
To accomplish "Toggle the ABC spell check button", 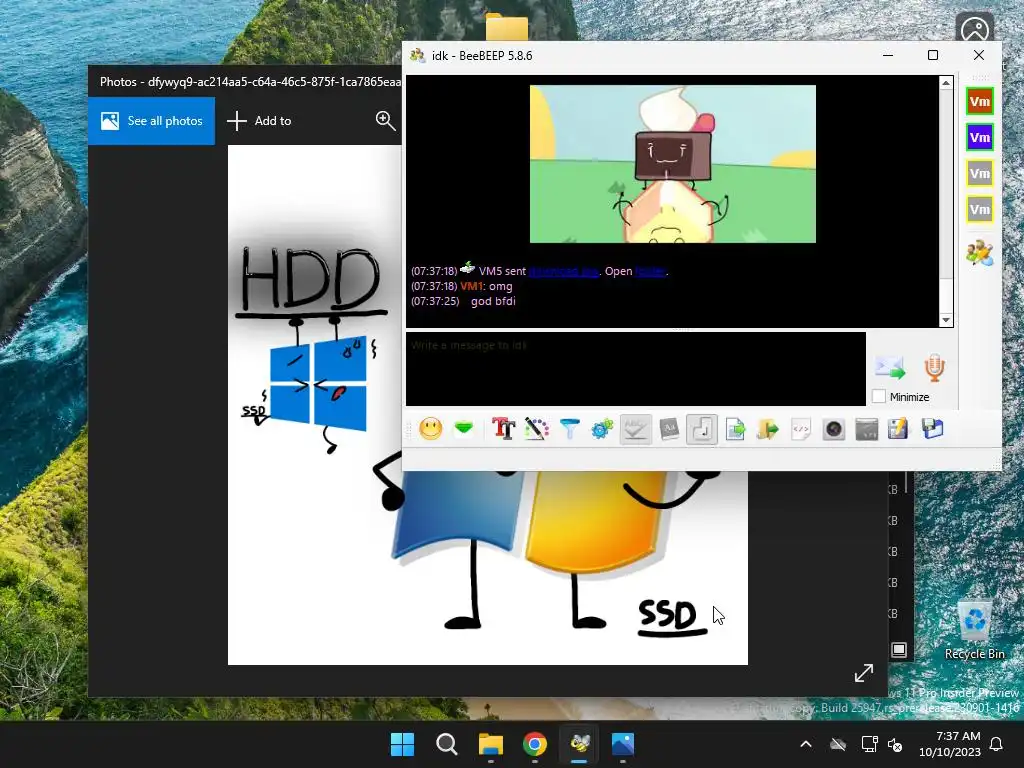I will click(x=635, y=429).
